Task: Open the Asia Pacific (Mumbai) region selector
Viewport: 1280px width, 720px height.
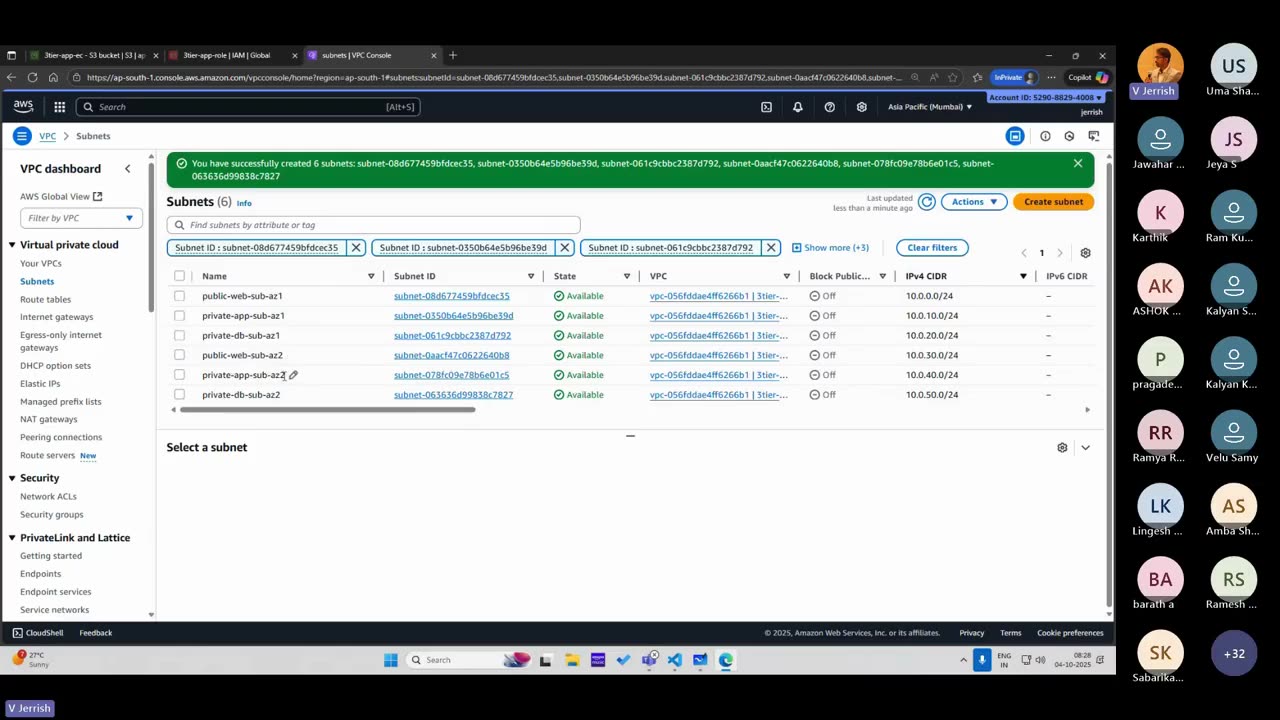Action: (x=929, y=107)
